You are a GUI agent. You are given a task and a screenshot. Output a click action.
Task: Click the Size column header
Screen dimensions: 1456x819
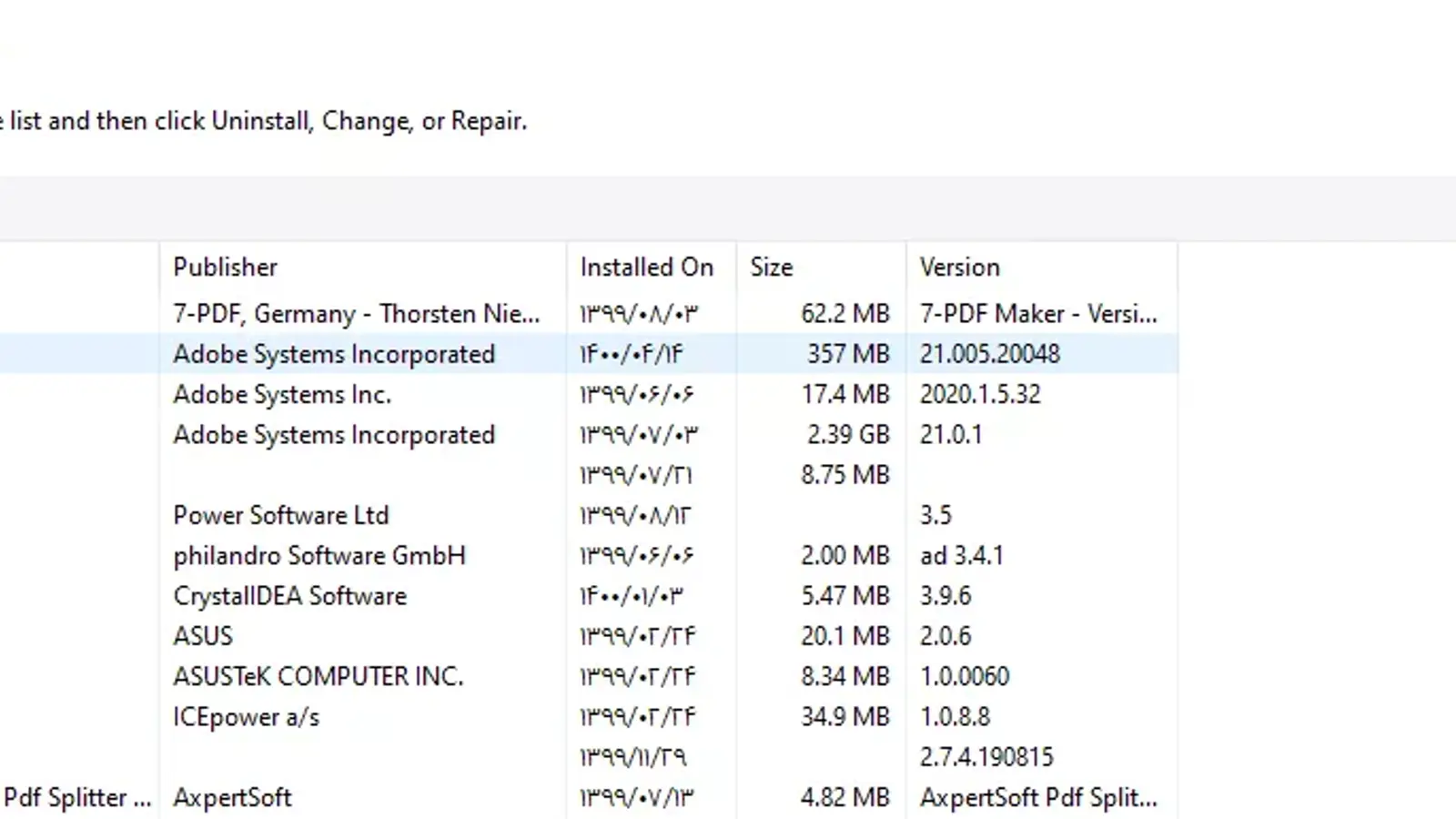pos(772,268)
